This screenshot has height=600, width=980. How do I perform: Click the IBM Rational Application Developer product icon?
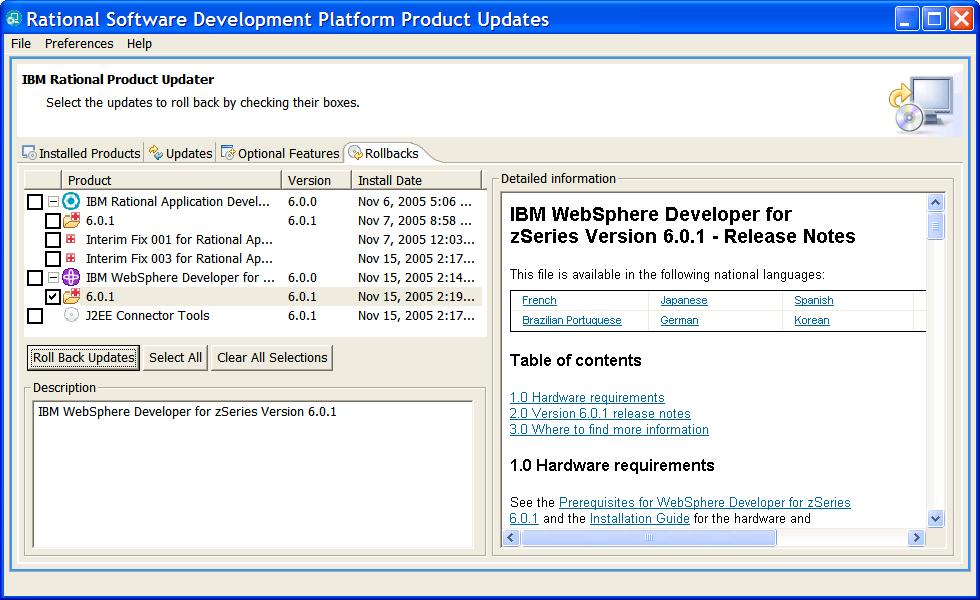click(x=71, y=201)
